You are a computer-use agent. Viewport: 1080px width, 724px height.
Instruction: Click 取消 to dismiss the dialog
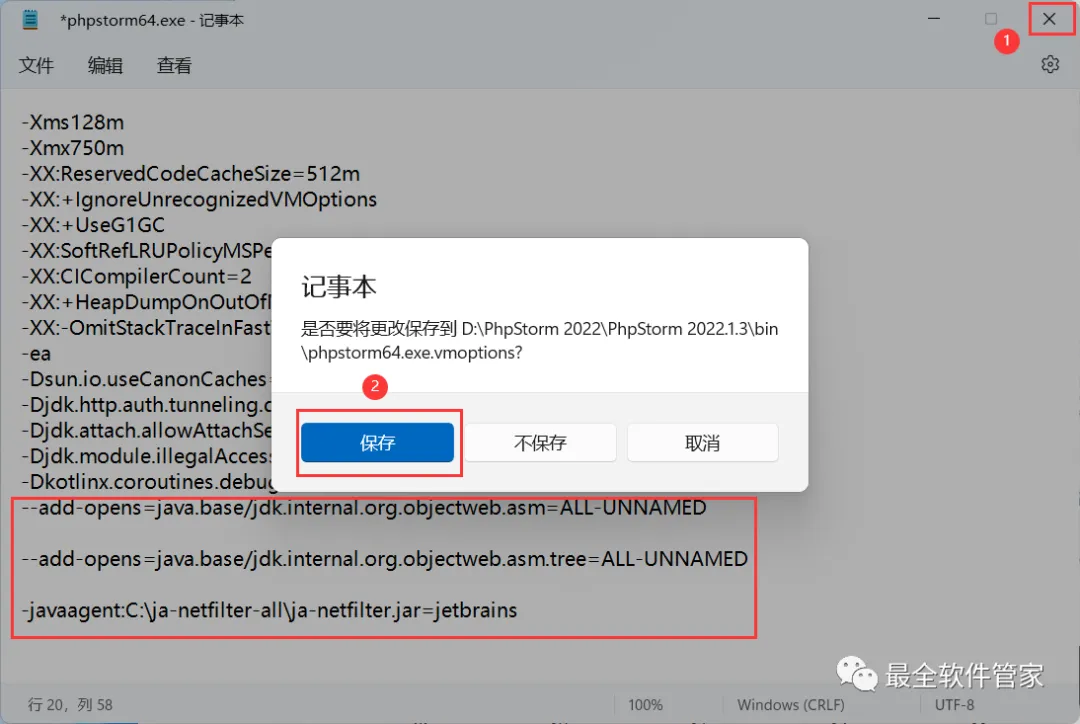(703, 442)
